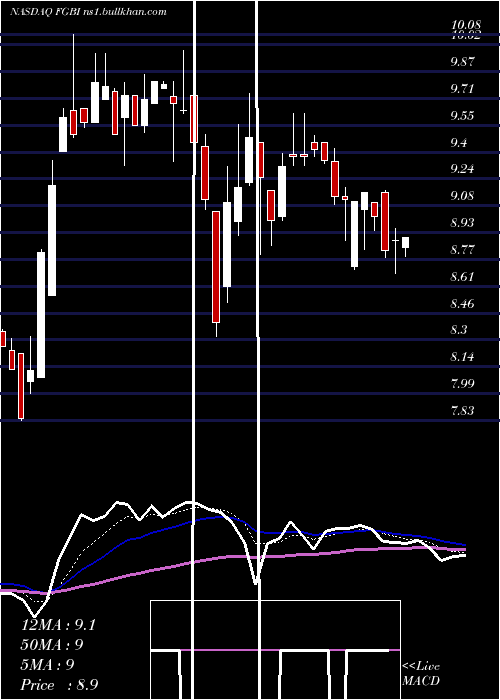Screen dimensions: 500x700
Task: Click the 8.93 price axis label
Action: click(462, 222)
